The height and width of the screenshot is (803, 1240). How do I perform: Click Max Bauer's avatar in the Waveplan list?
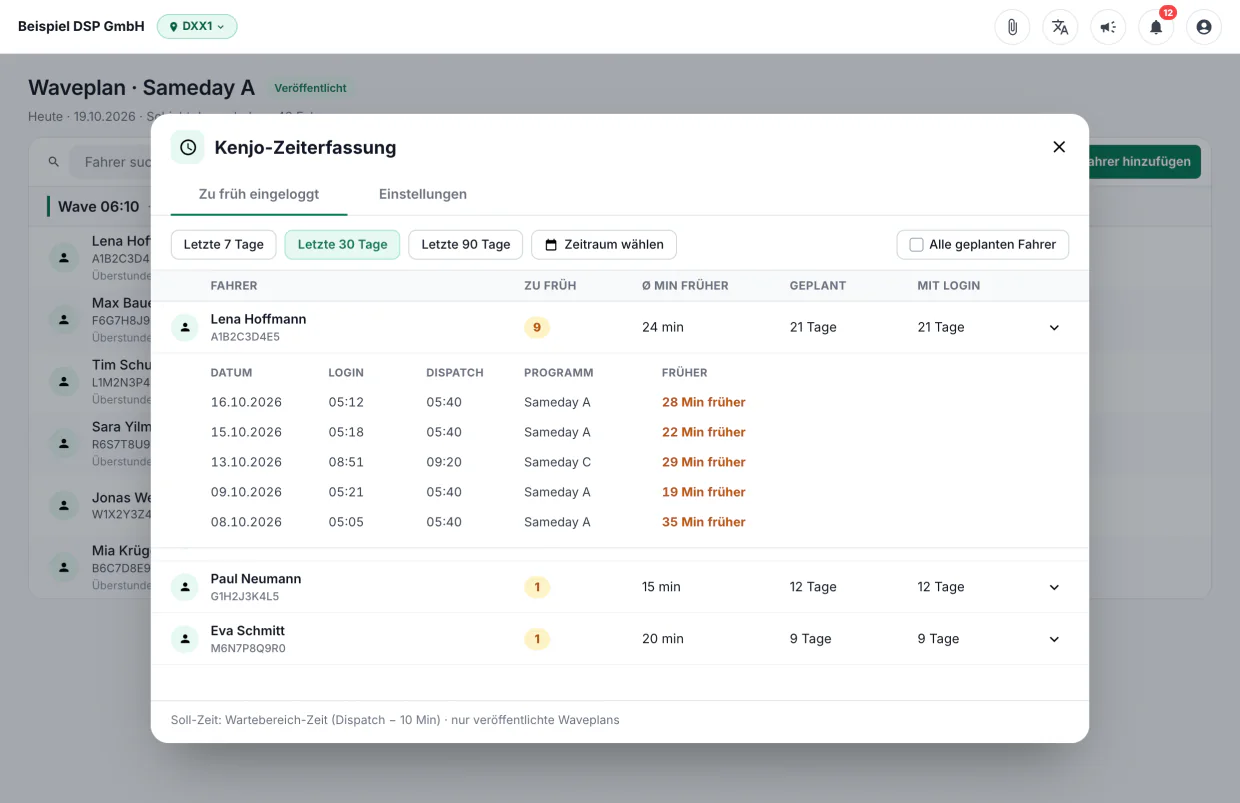[x=64, y=319]
